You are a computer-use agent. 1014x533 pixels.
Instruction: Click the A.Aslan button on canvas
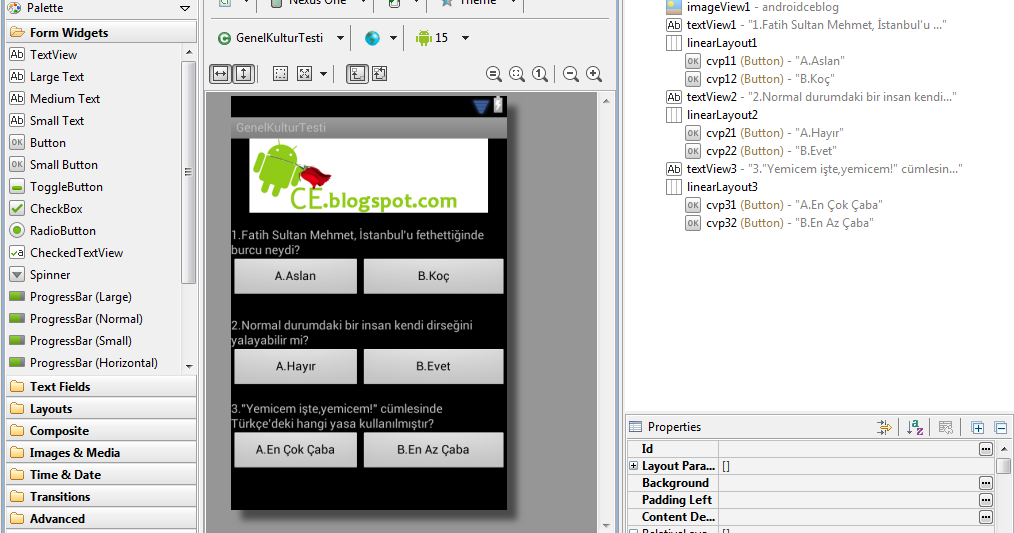click(x=296, y=276)
